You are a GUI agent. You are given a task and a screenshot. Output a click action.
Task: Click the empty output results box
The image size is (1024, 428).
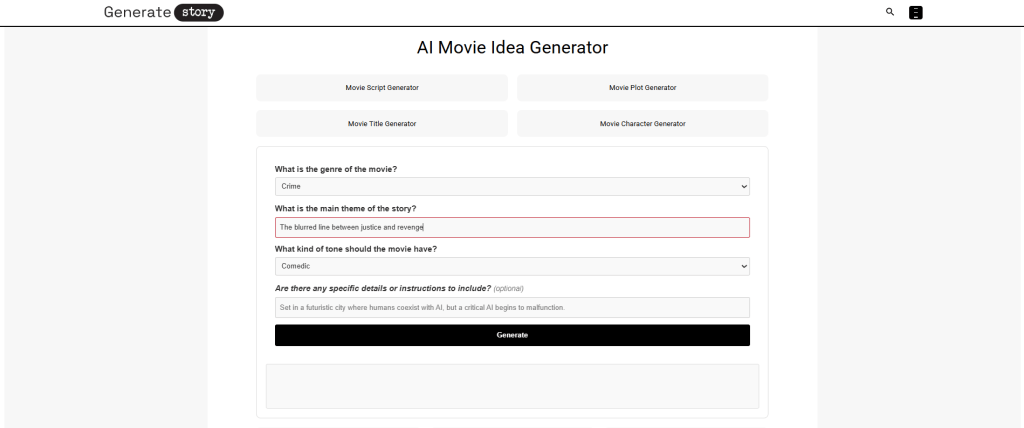click(511, 386)
